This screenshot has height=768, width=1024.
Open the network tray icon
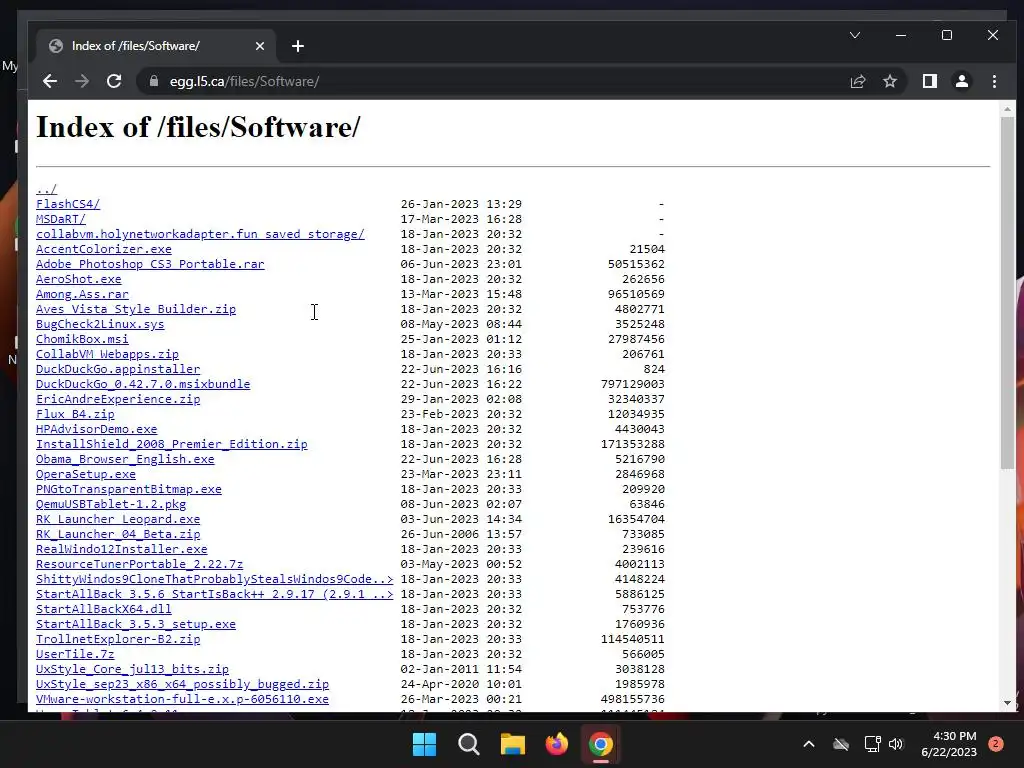point(872,744)
